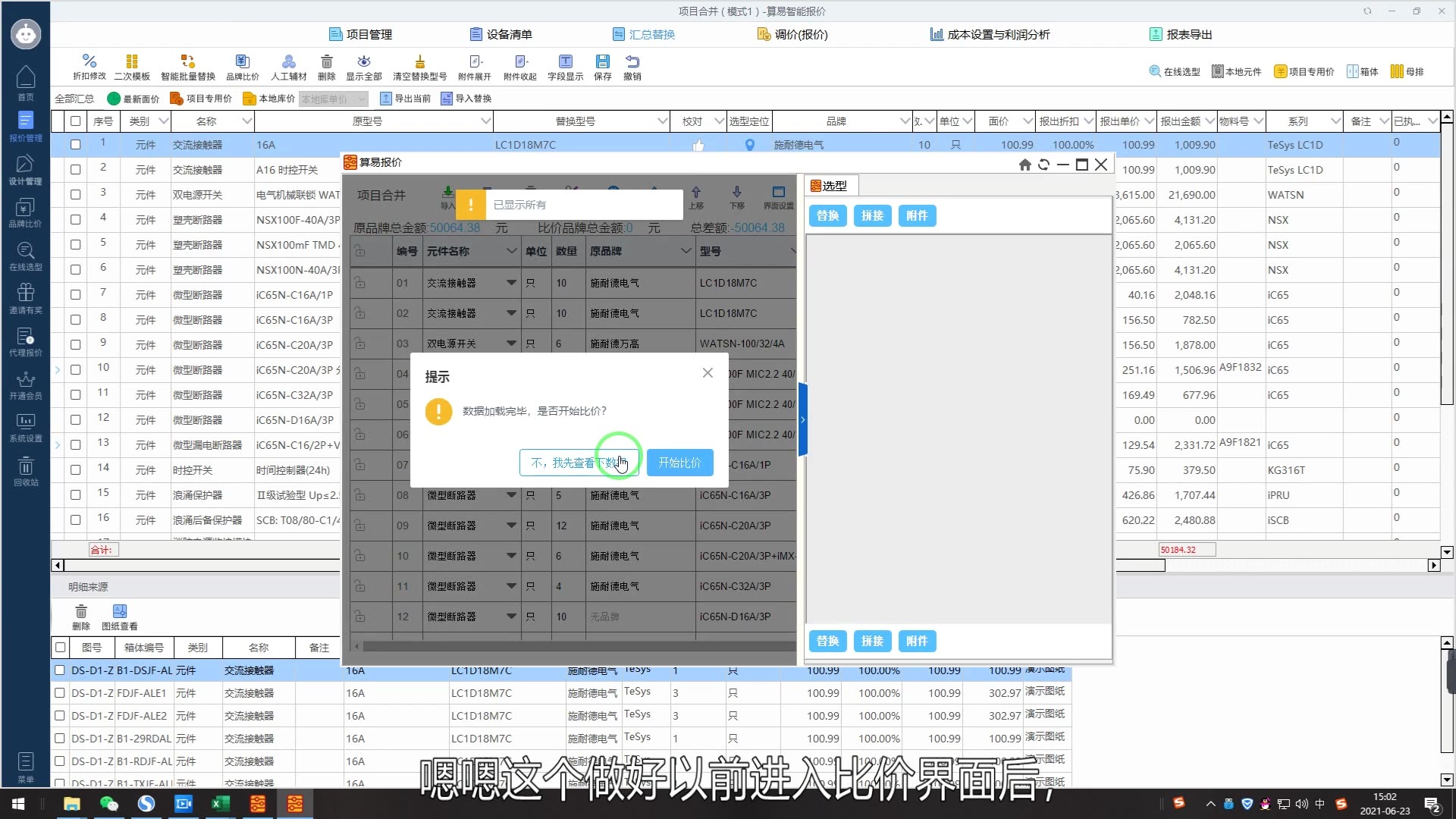1456x819 pixels.
Task: Switch to the 汇总替换 tab
Action: (x=644, y=34)
